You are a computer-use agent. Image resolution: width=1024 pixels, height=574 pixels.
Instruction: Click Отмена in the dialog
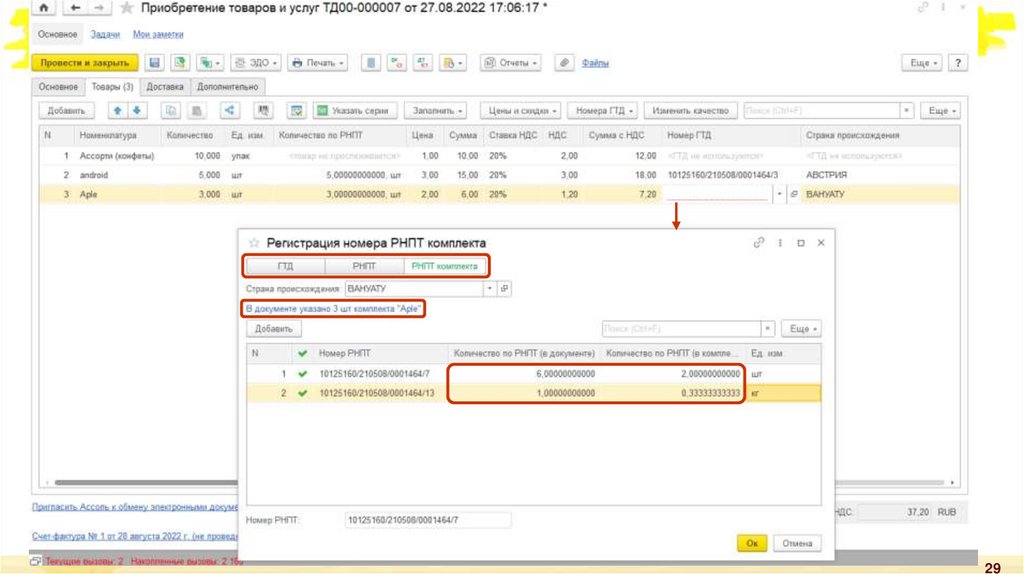pos(797,543)
